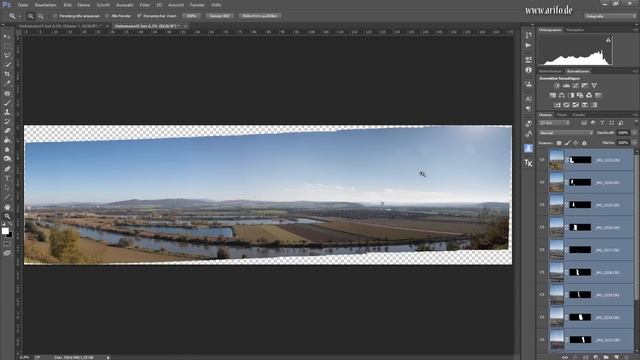Open the Filter menu

tap(144, 5)
